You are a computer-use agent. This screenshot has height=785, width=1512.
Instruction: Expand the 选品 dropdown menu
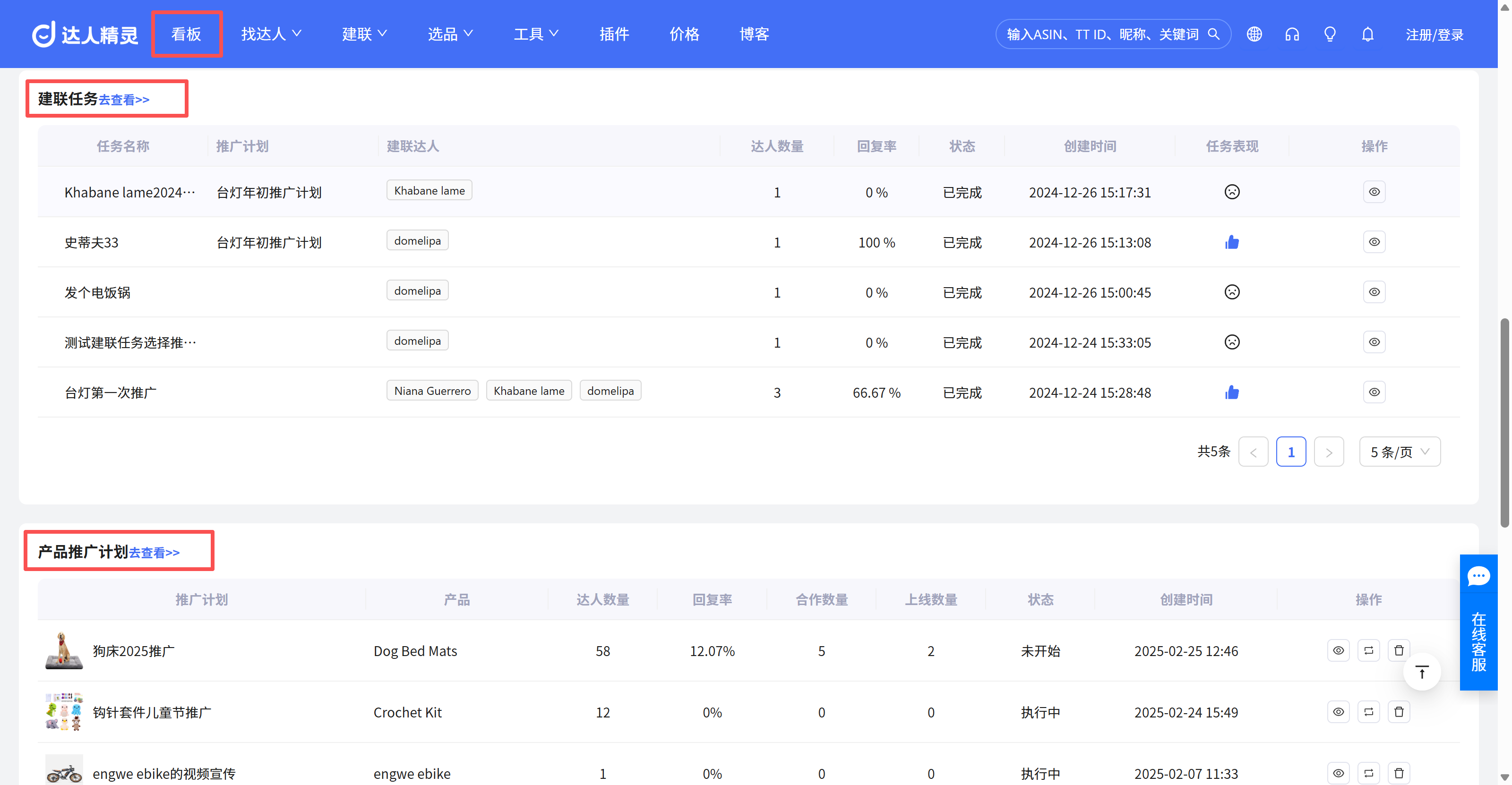click(450, 34)
